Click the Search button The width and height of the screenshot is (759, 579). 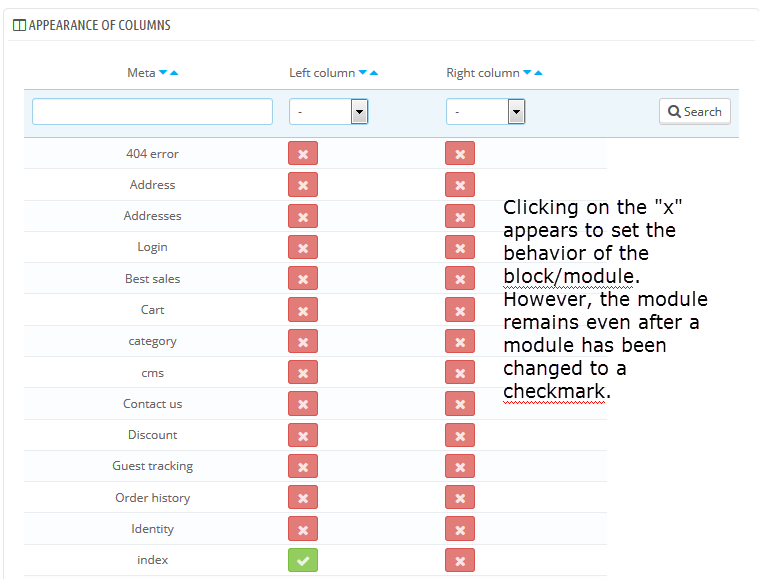(694, 112)
